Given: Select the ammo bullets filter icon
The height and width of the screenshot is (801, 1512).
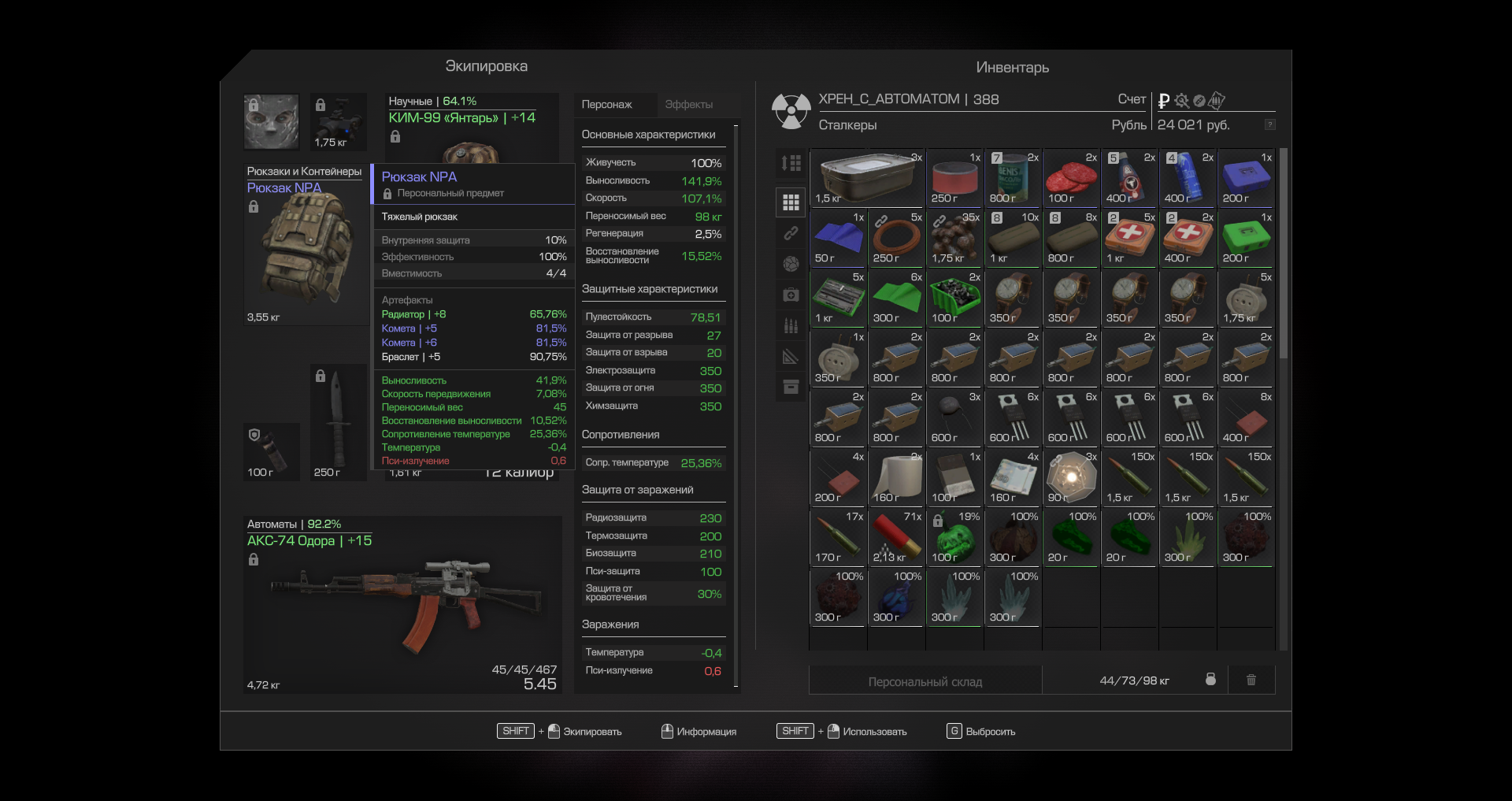Looking at the screenshot, I should point(791,325).
